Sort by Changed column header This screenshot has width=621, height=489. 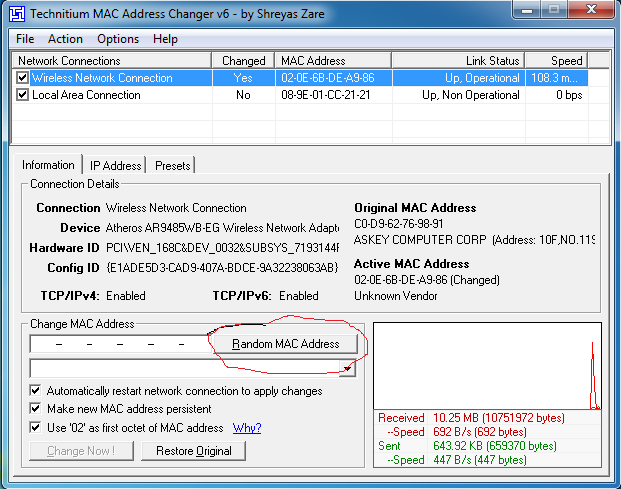[x=243, y=61]
